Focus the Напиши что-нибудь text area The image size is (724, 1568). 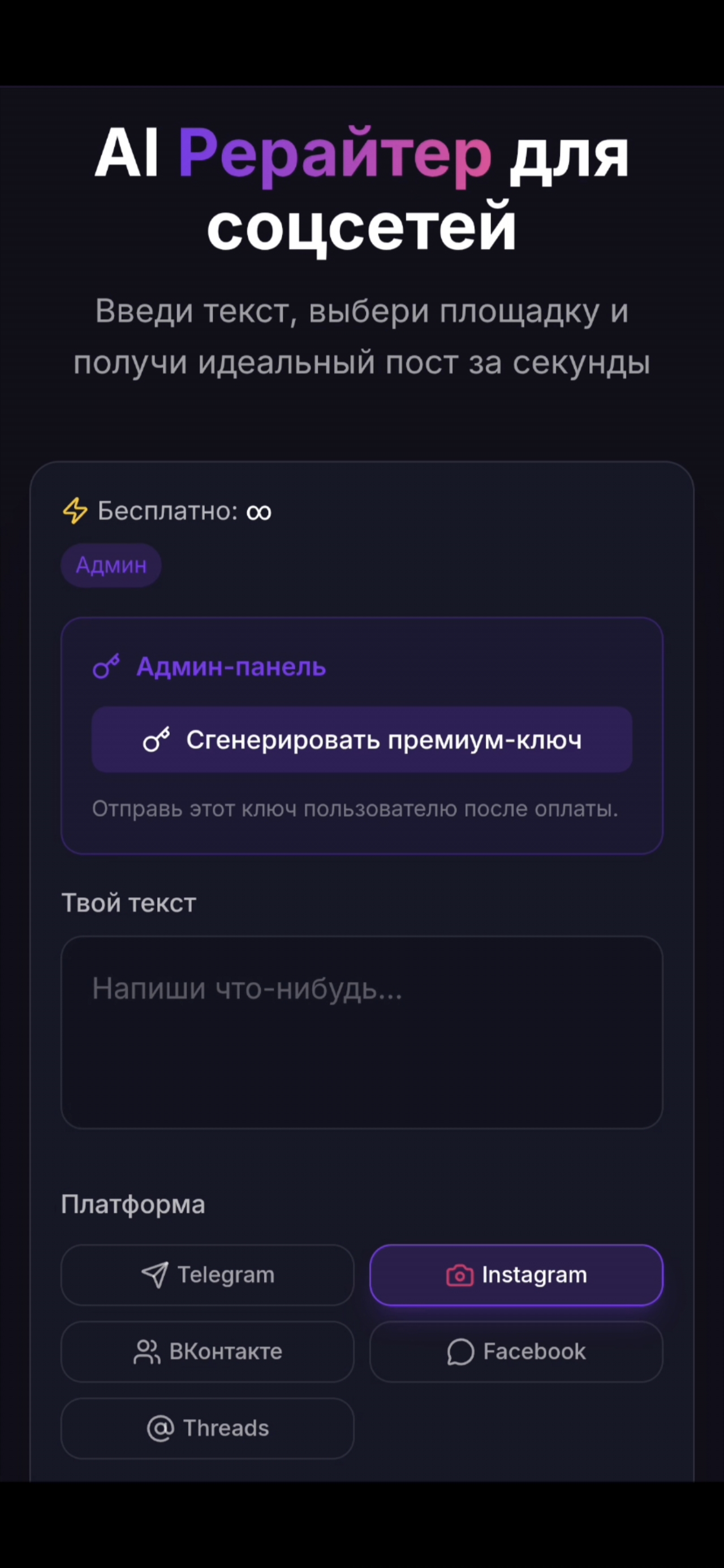(361, 1032)
